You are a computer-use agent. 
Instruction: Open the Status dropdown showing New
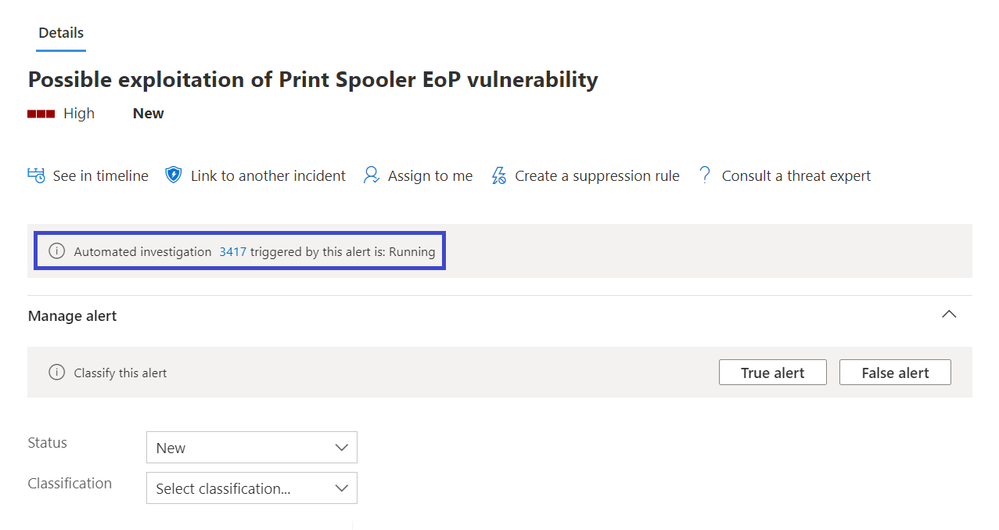tap(252, 447)
